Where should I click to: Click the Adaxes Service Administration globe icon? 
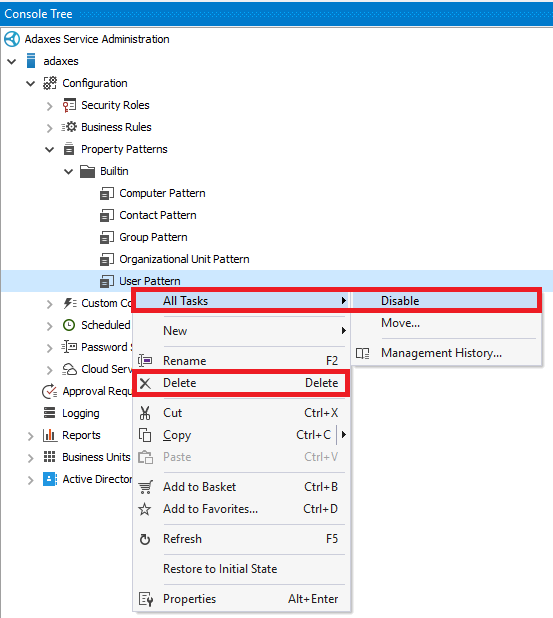pos(12,39)
